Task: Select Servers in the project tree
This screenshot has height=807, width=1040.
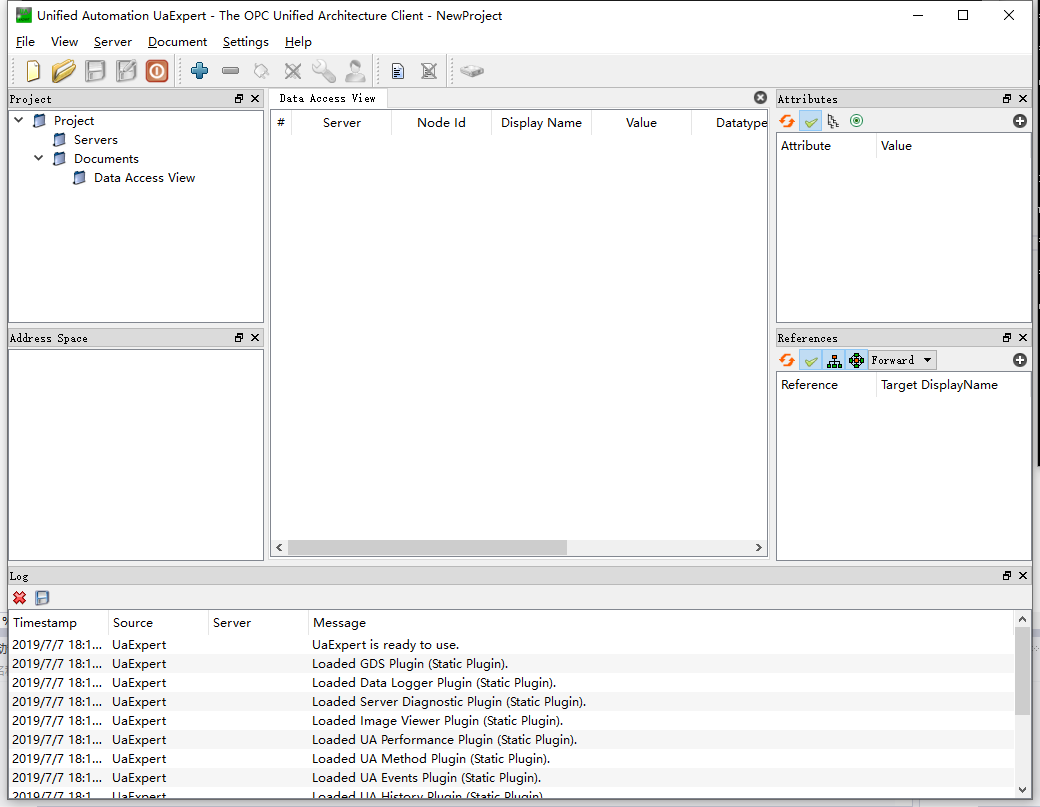Action: 96,139
